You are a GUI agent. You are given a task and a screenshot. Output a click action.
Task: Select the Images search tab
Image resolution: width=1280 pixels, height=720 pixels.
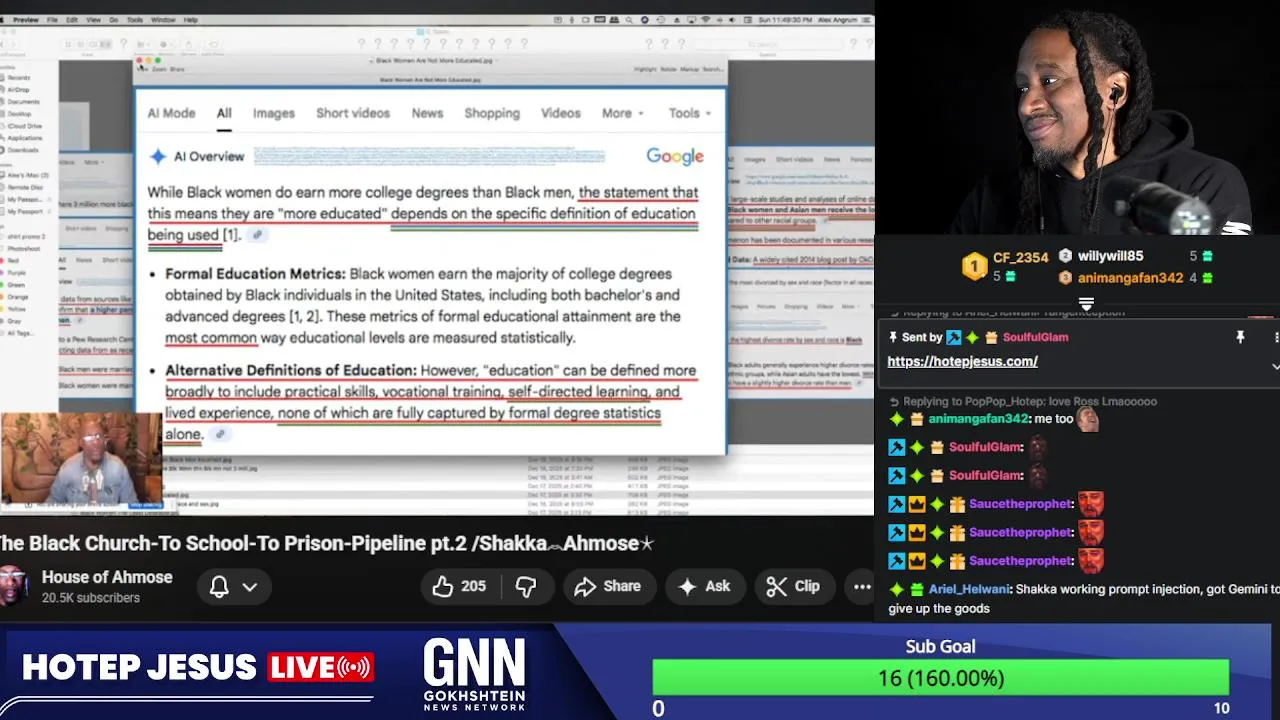click(x=273, y=113)
